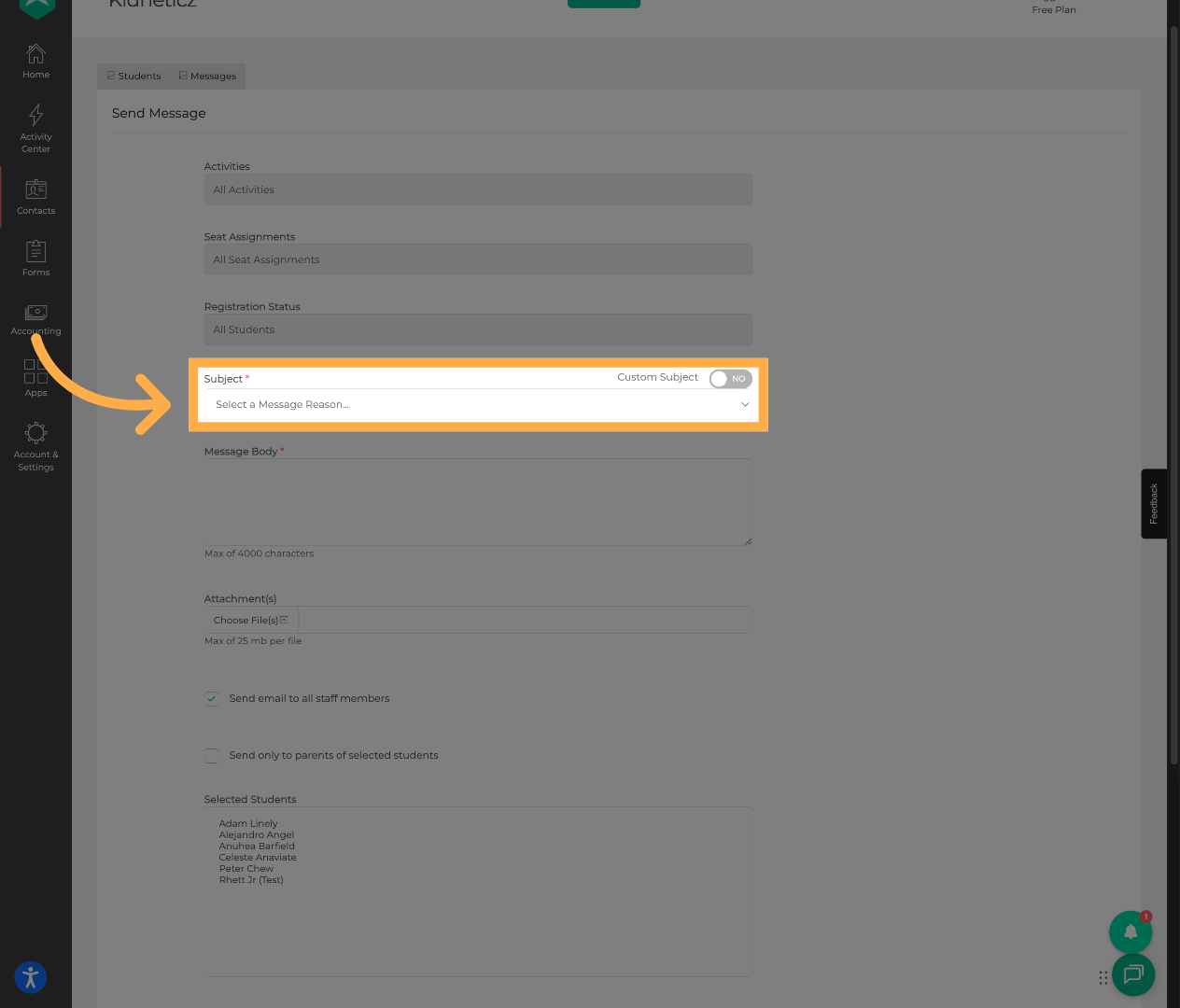Open the Select a Message Reason dropdown
Screen dimensions: 1180x1008
(x=477, y=404)
